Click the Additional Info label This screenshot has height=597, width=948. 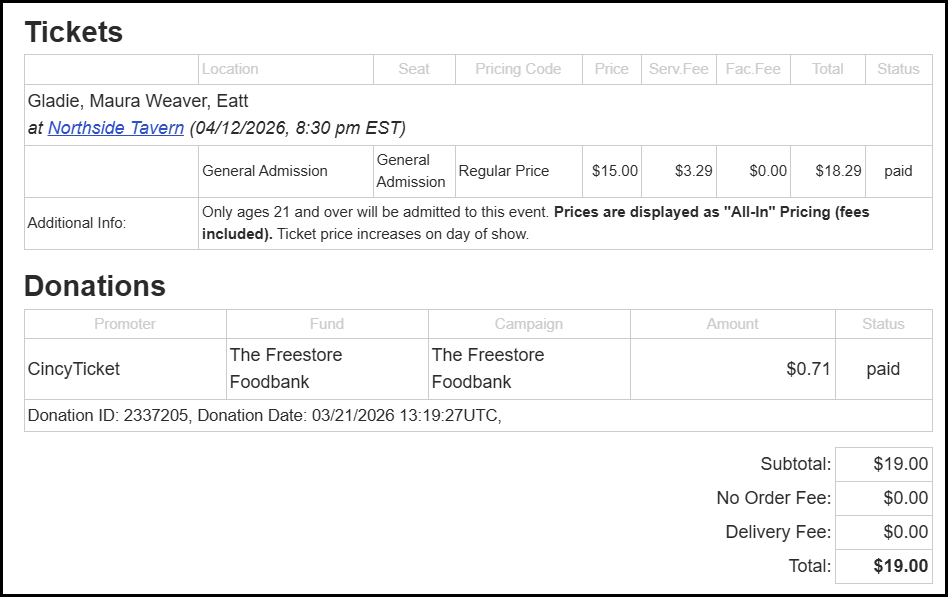[x=77, y=223]
